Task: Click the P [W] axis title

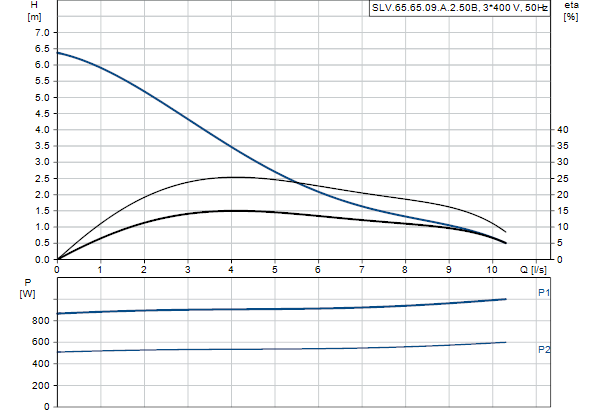Action: point(28,288)
